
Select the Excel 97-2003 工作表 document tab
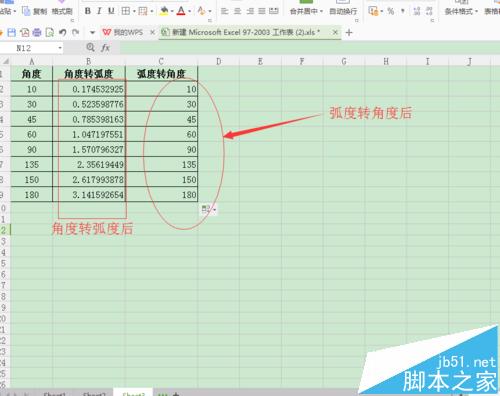point(241,32)
